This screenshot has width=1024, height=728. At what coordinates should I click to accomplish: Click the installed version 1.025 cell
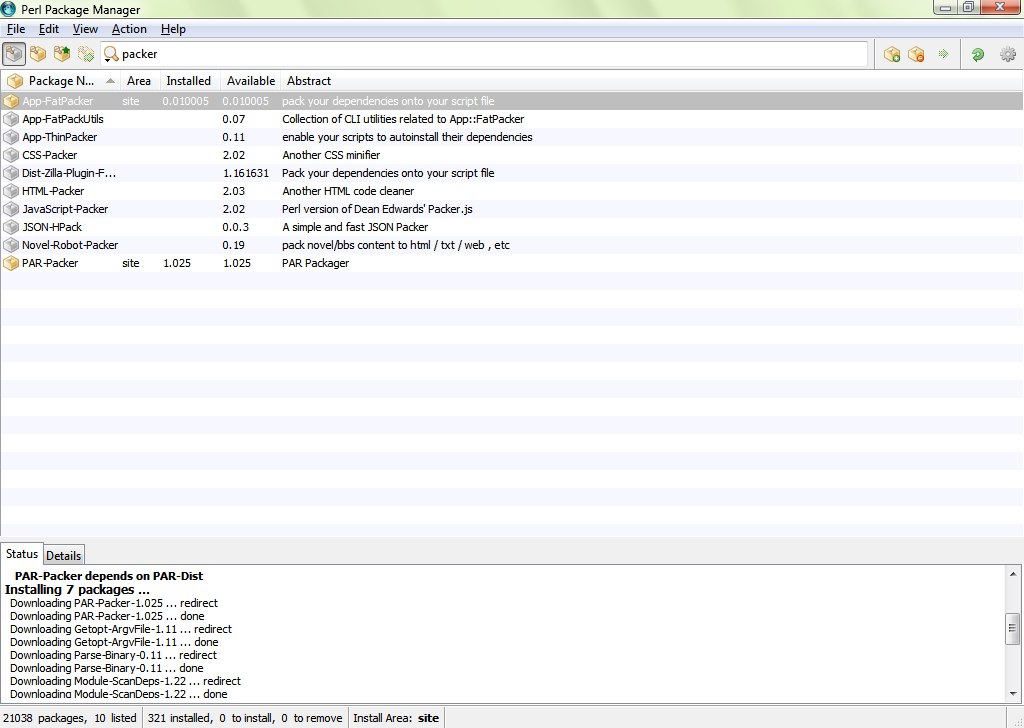[x=177, y=263]
